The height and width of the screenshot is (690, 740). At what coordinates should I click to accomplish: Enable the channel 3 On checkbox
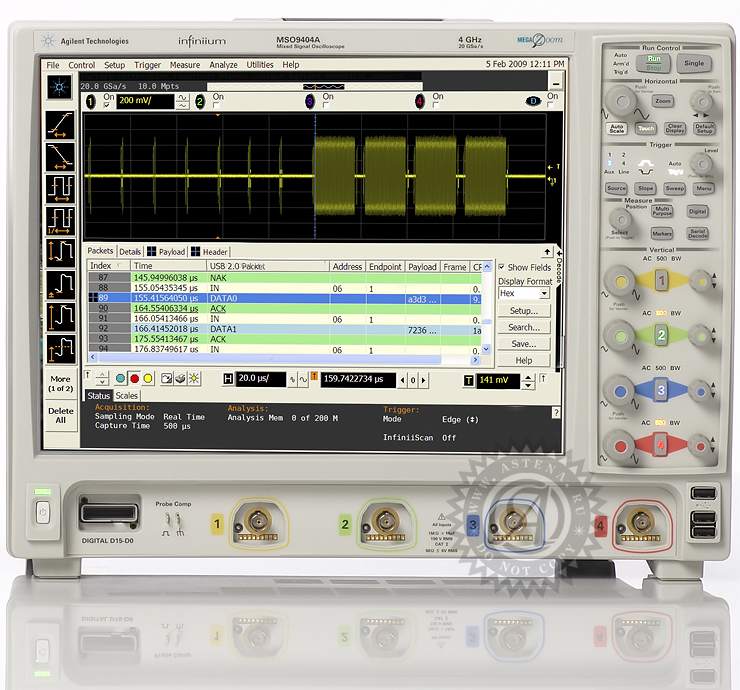pos(326,105)
